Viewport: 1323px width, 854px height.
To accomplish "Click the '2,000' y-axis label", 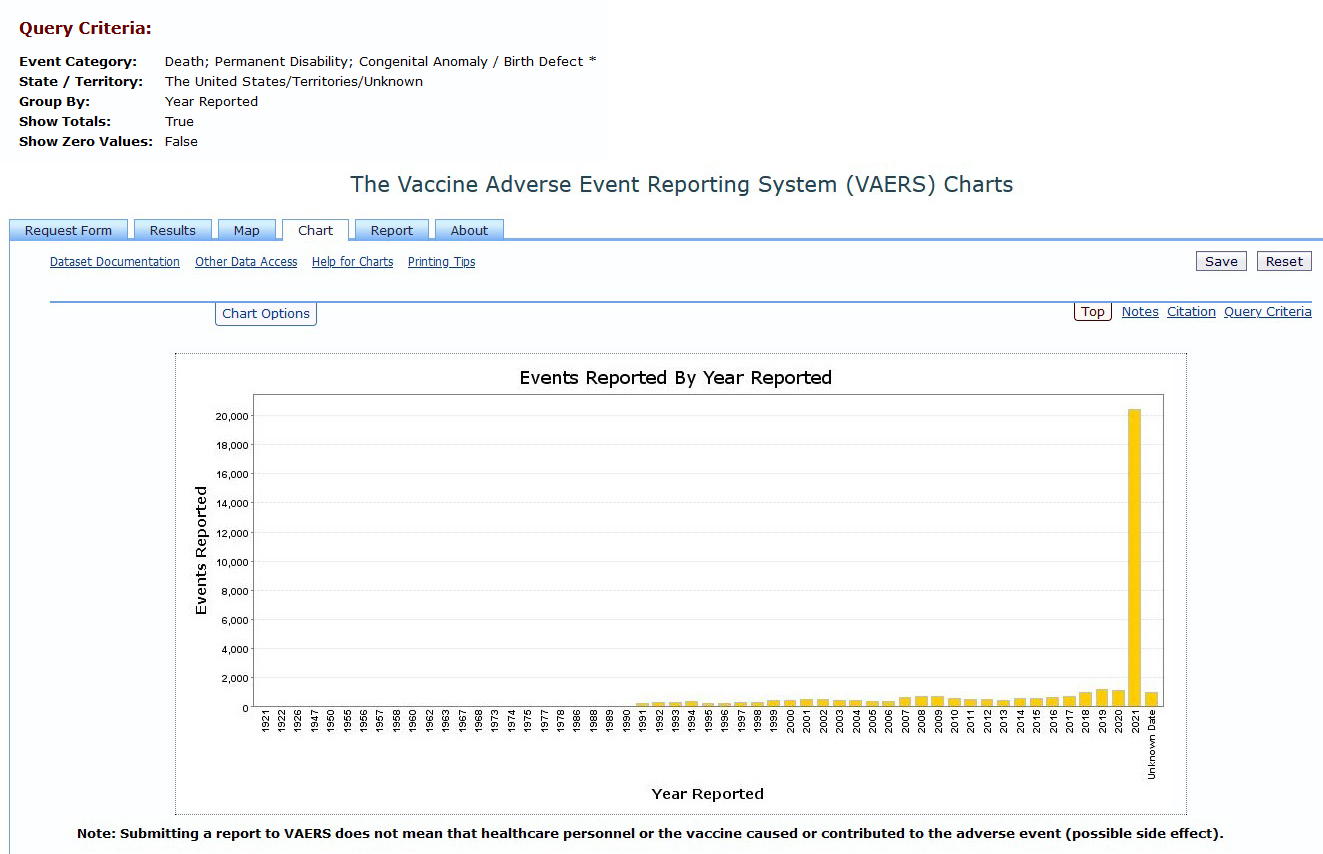I will (235, 679).
